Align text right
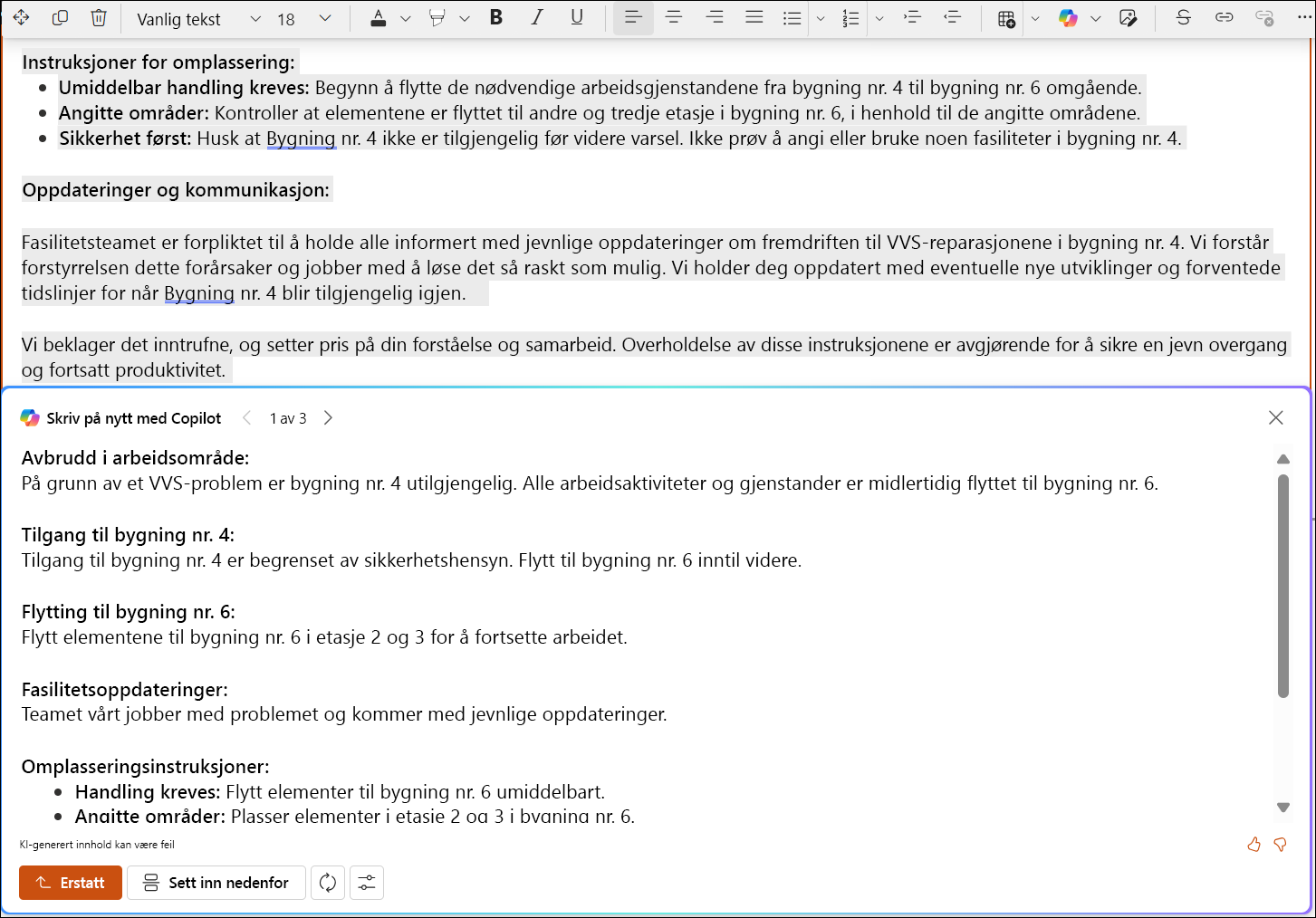This screenshot has height=918, width=1316. point(715,18)
